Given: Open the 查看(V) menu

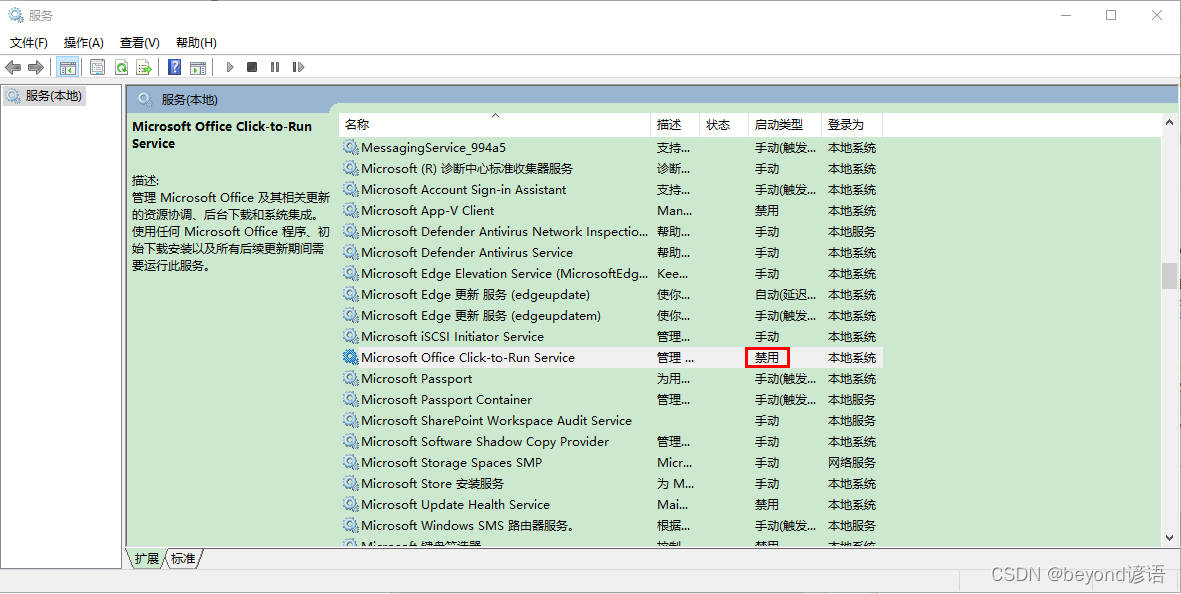Looking at the screenshot, I should [140, 43].
